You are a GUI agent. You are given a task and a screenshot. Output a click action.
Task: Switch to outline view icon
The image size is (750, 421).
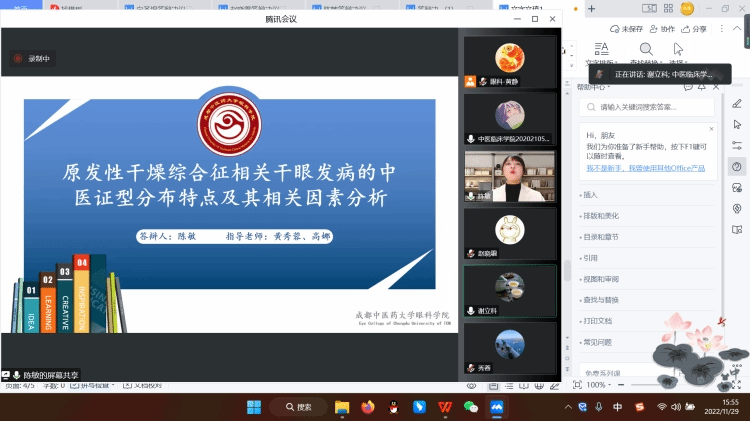tap(509, 386)
